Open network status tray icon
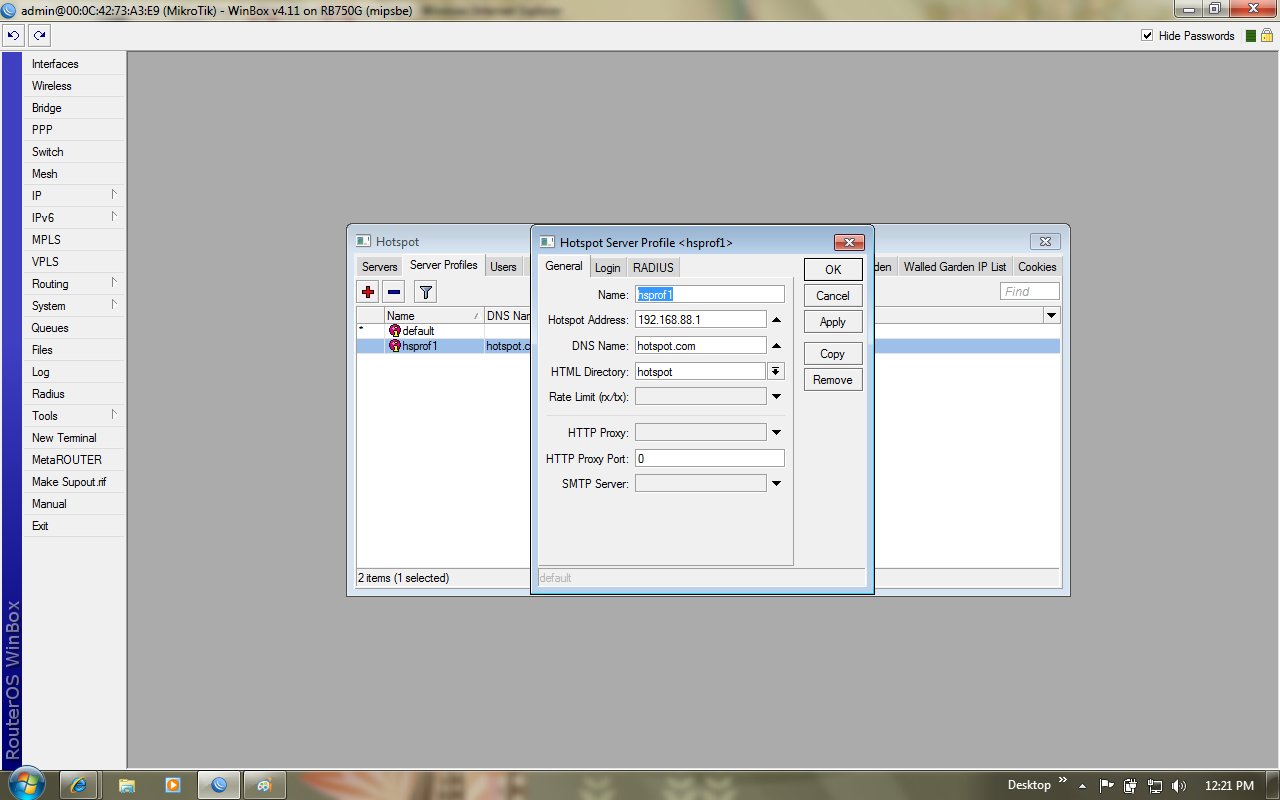 click(1155, 786)
